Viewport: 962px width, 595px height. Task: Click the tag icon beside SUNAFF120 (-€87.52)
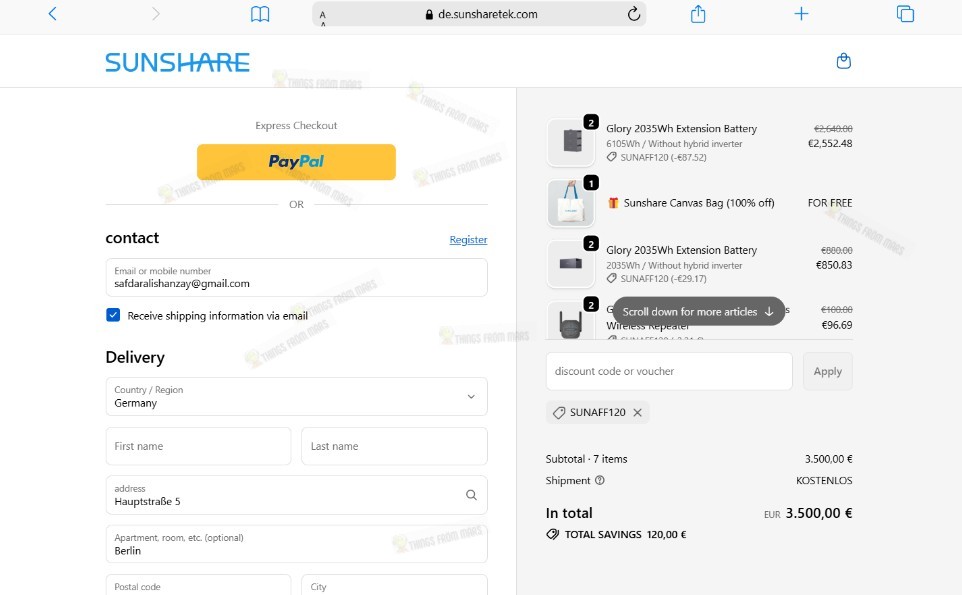click(x=612, y=157)
